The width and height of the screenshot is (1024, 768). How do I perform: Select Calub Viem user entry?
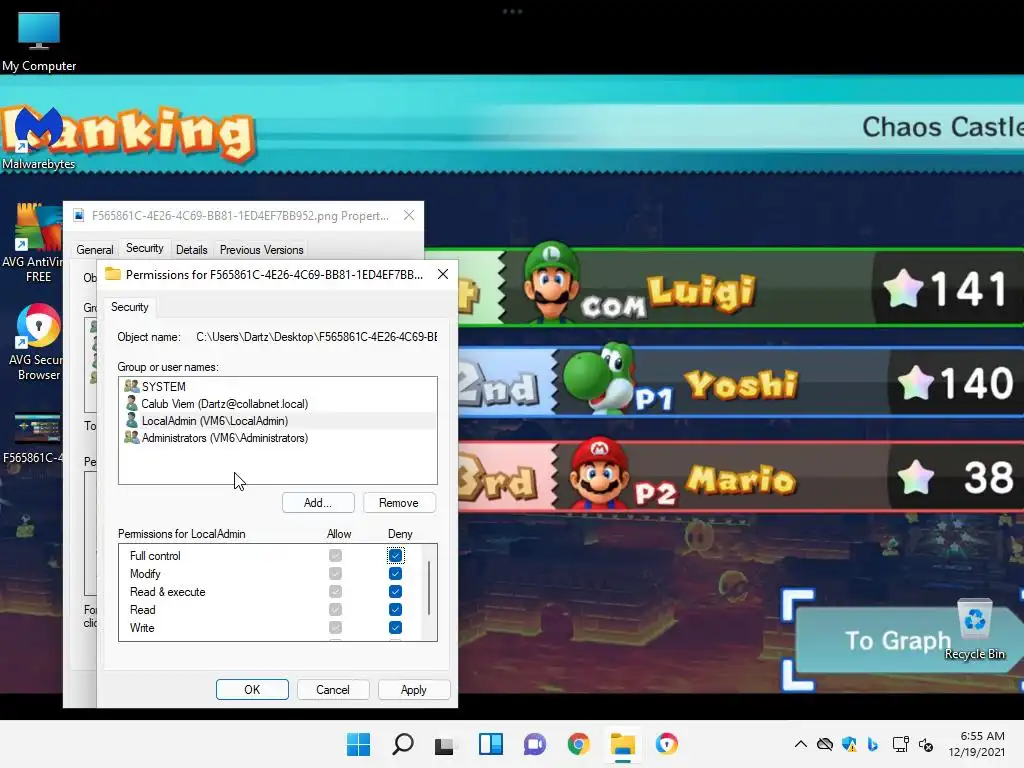click(278, 404)
